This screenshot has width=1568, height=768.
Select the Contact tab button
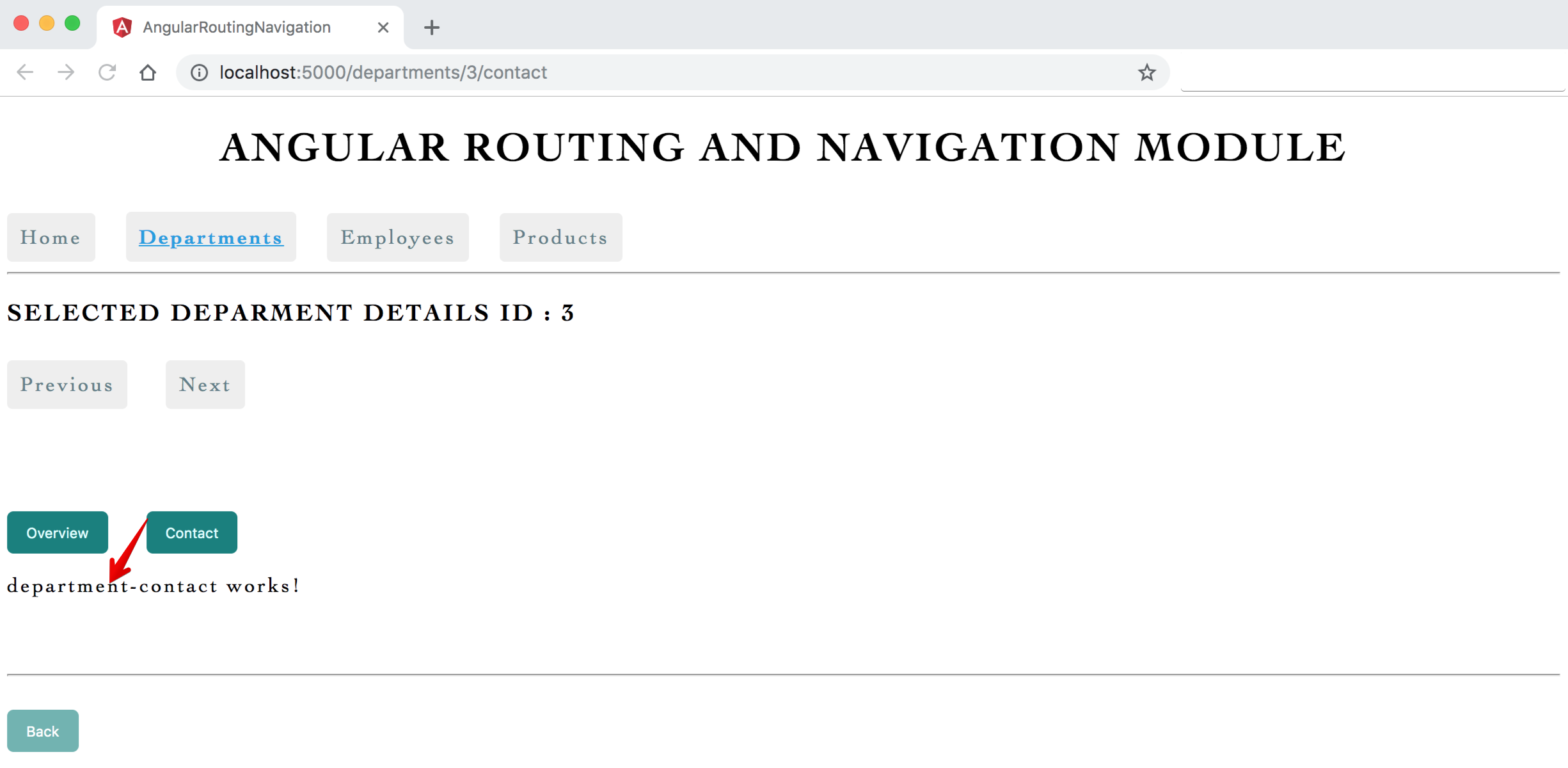(192, 533)
